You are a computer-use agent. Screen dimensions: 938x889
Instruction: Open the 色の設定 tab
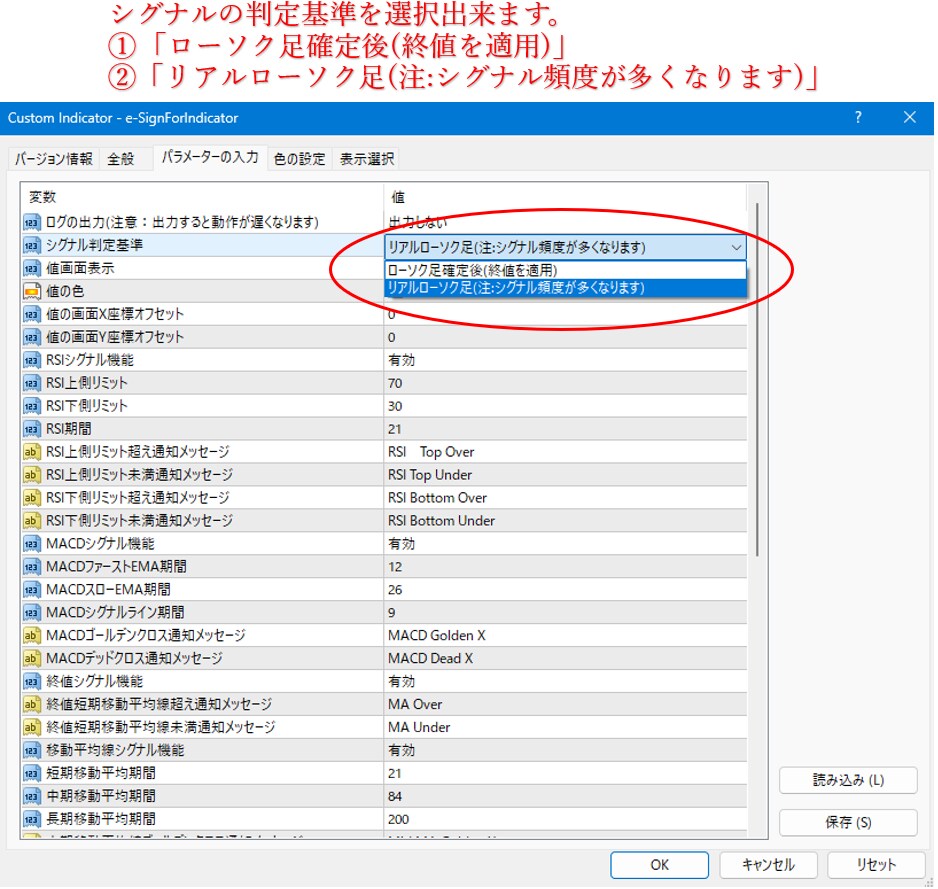[x=299, y=159]
